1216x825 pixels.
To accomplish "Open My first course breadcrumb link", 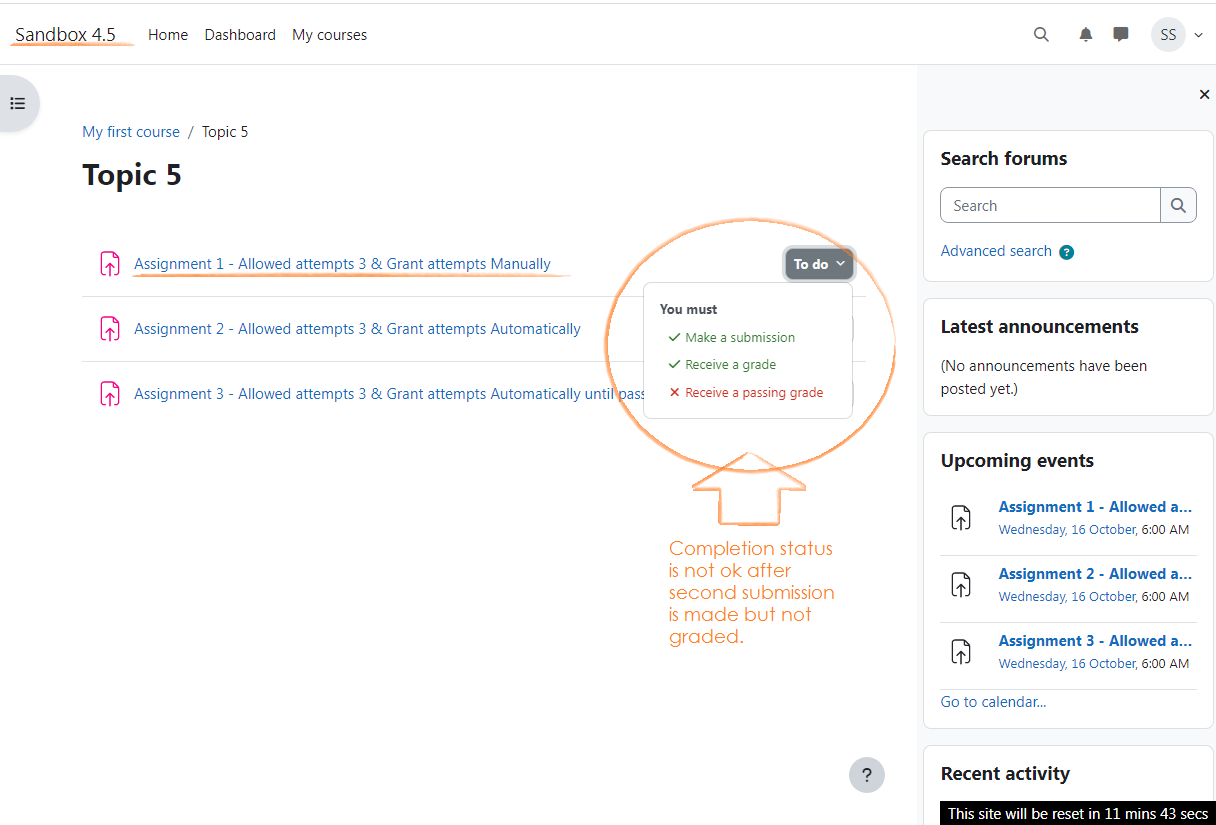I will coord(131,132).
